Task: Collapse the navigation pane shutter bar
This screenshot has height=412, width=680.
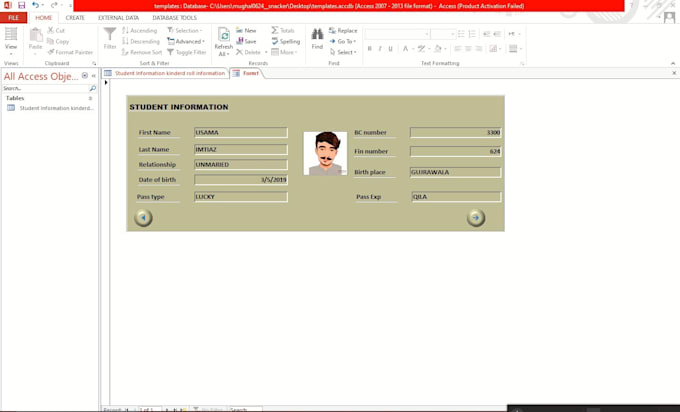Action: pos(94,76)
